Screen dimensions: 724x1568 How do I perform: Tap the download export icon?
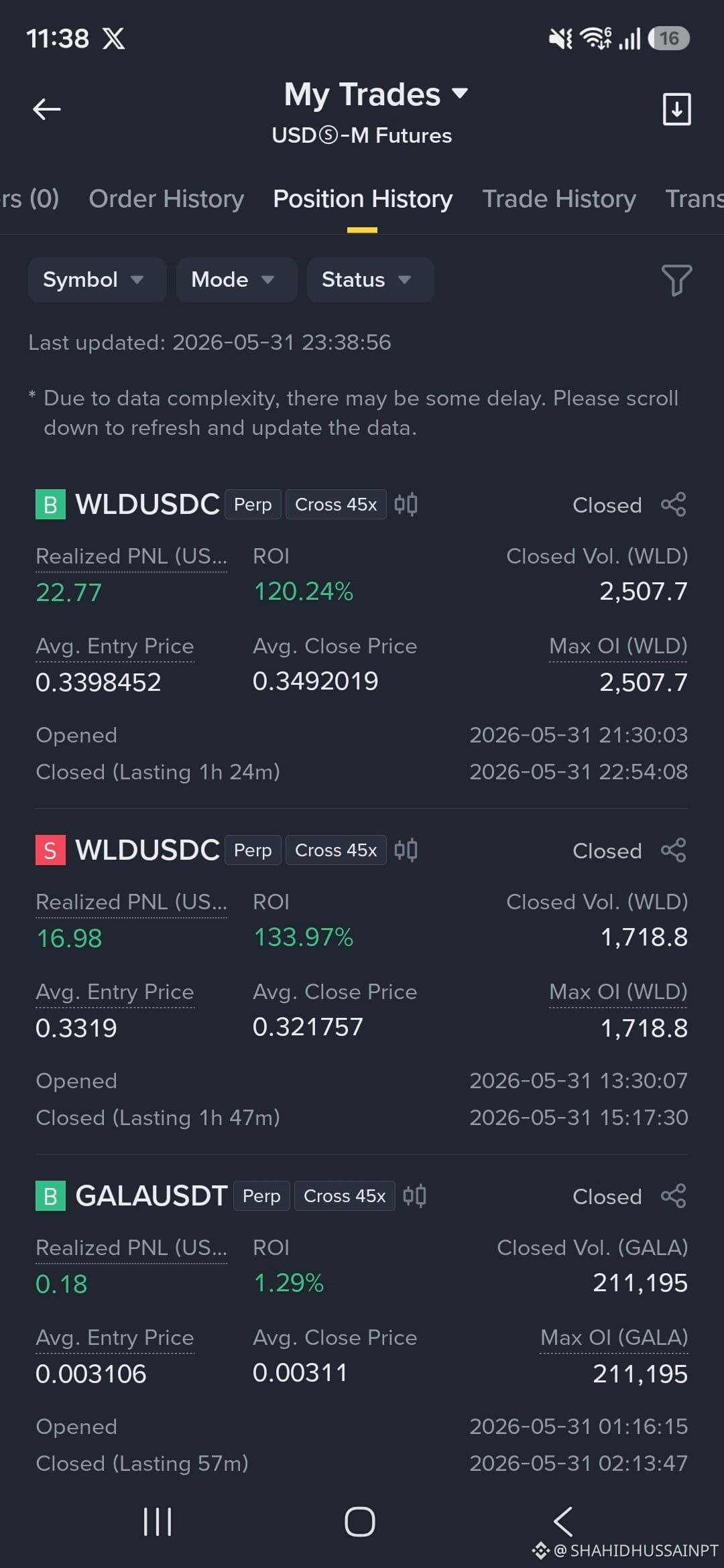pos(676,109)
